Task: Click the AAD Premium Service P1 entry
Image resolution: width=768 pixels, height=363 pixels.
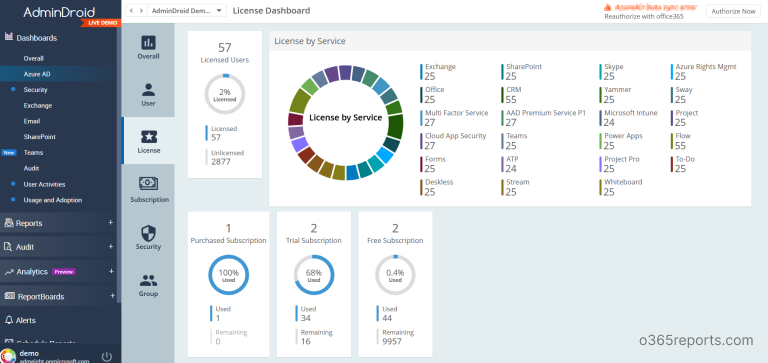Action: [x=544, y=118]
